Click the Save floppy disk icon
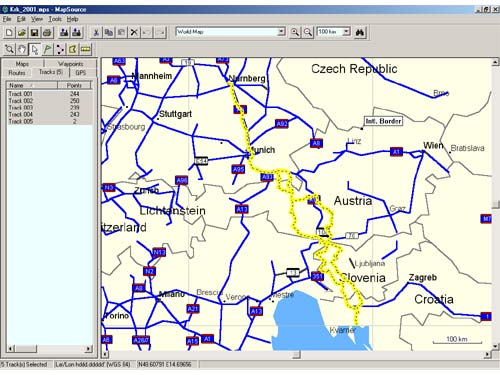 tap(34, 32)
